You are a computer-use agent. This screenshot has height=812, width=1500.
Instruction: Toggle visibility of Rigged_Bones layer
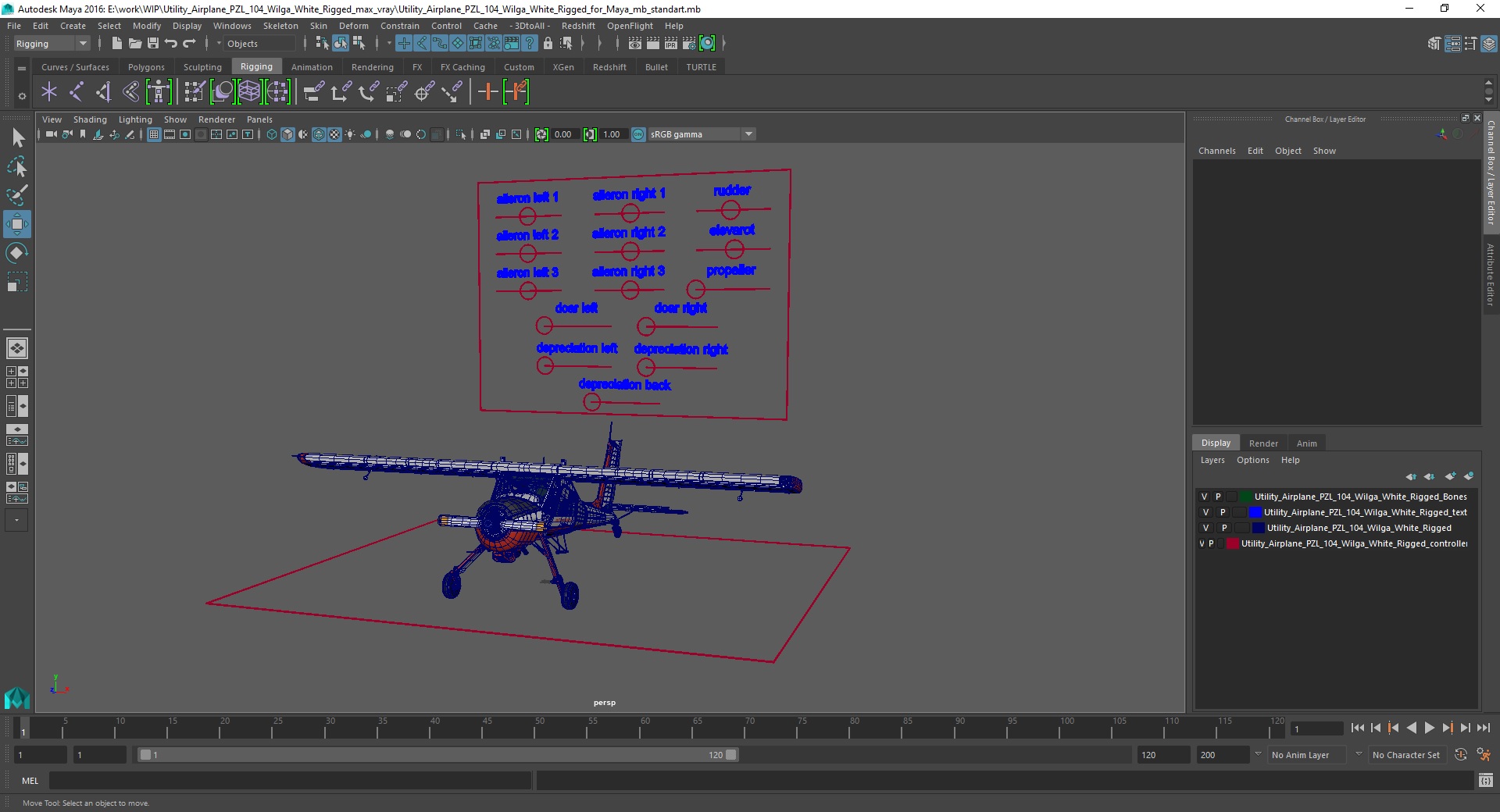pyautogui.click(x=1204, y=497)
